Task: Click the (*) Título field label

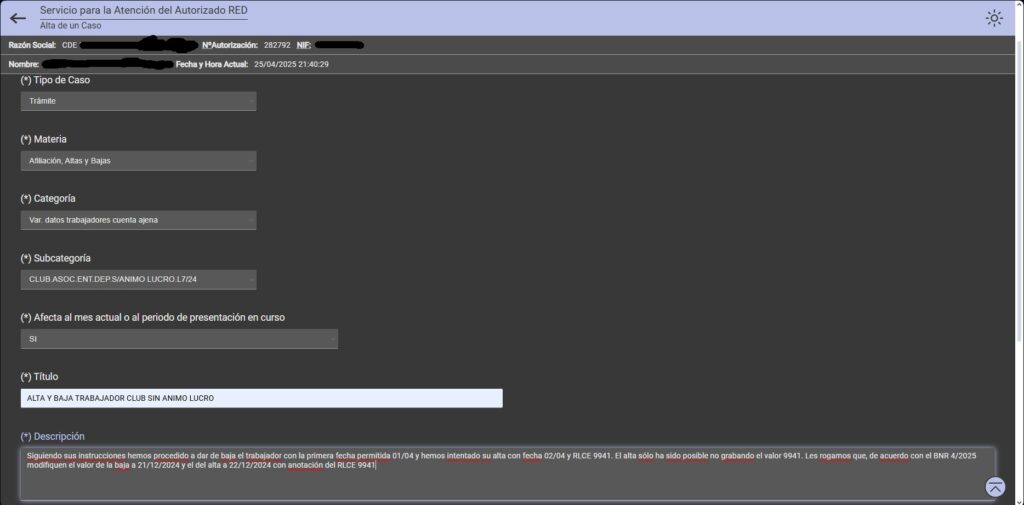Action: click(x=40, y=377)
